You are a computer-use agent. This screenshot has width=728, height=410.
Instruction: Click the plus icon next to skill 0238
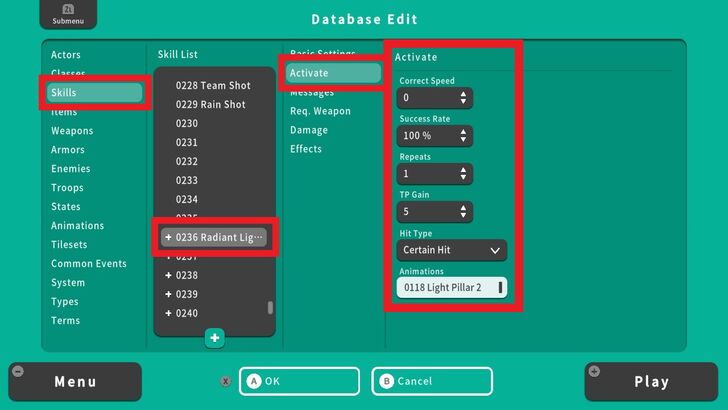click(168, 275)
